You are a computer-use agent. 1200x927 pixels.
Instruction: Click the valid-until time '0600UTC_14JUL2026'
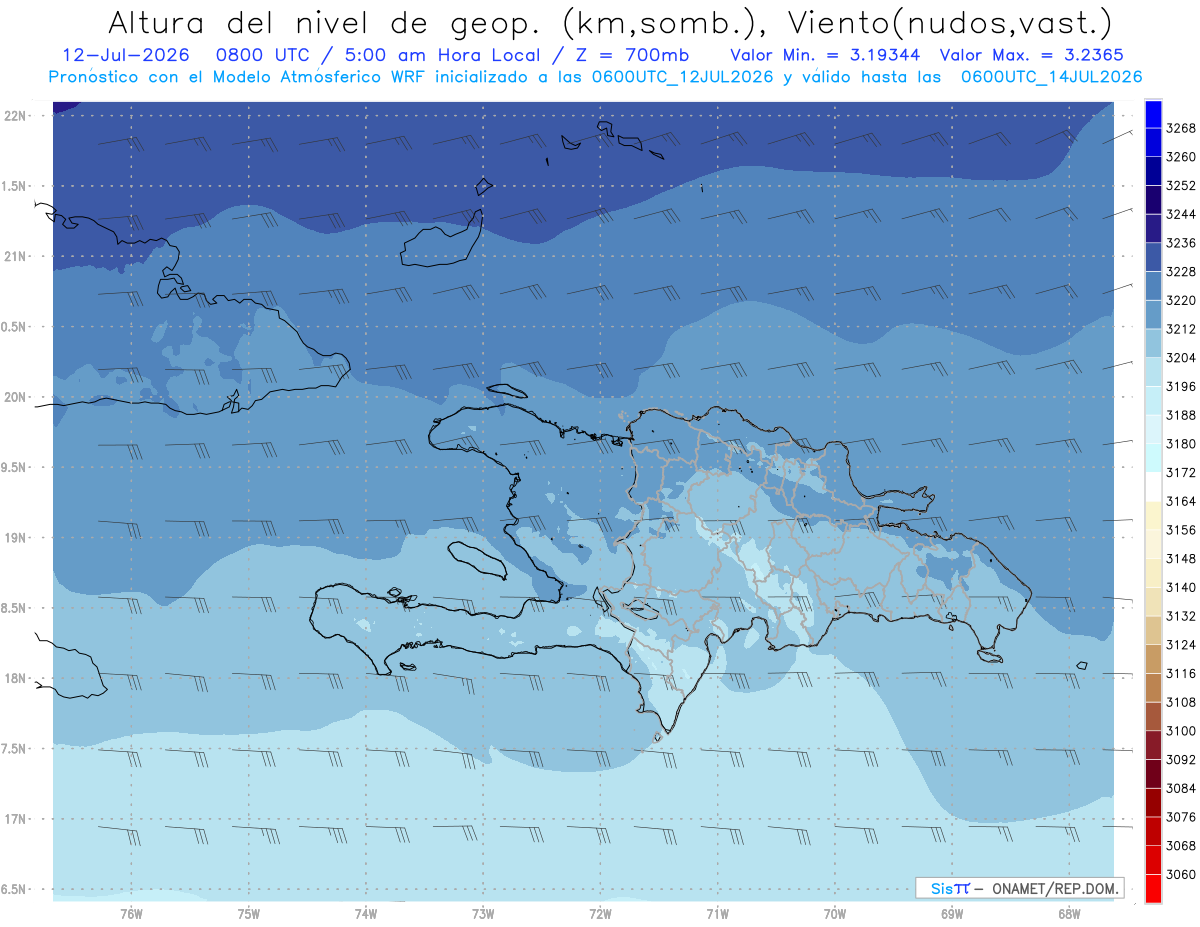(x=1051, y=76)
